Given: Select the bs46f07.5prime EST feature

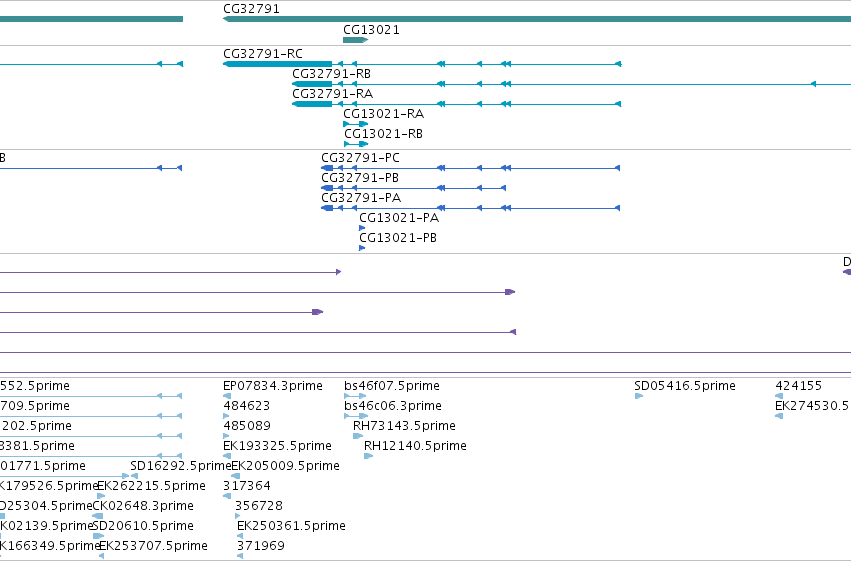Looking at the screenshot, I should pyautogui.click(x=355, y=396).
